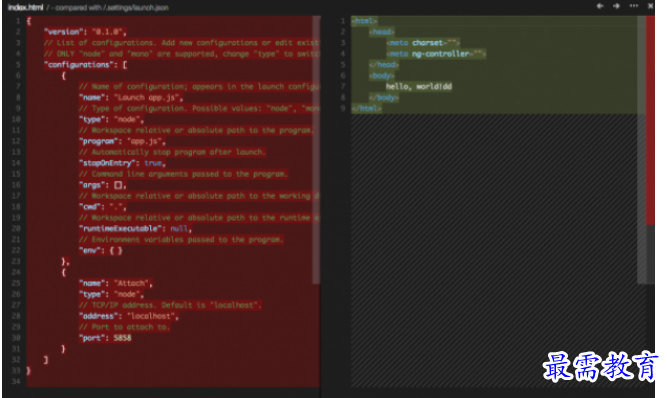Go to previous change with left arrow icon
This screenshot has height=398, width=667.
pyautogui.click(x=600, y=6)
